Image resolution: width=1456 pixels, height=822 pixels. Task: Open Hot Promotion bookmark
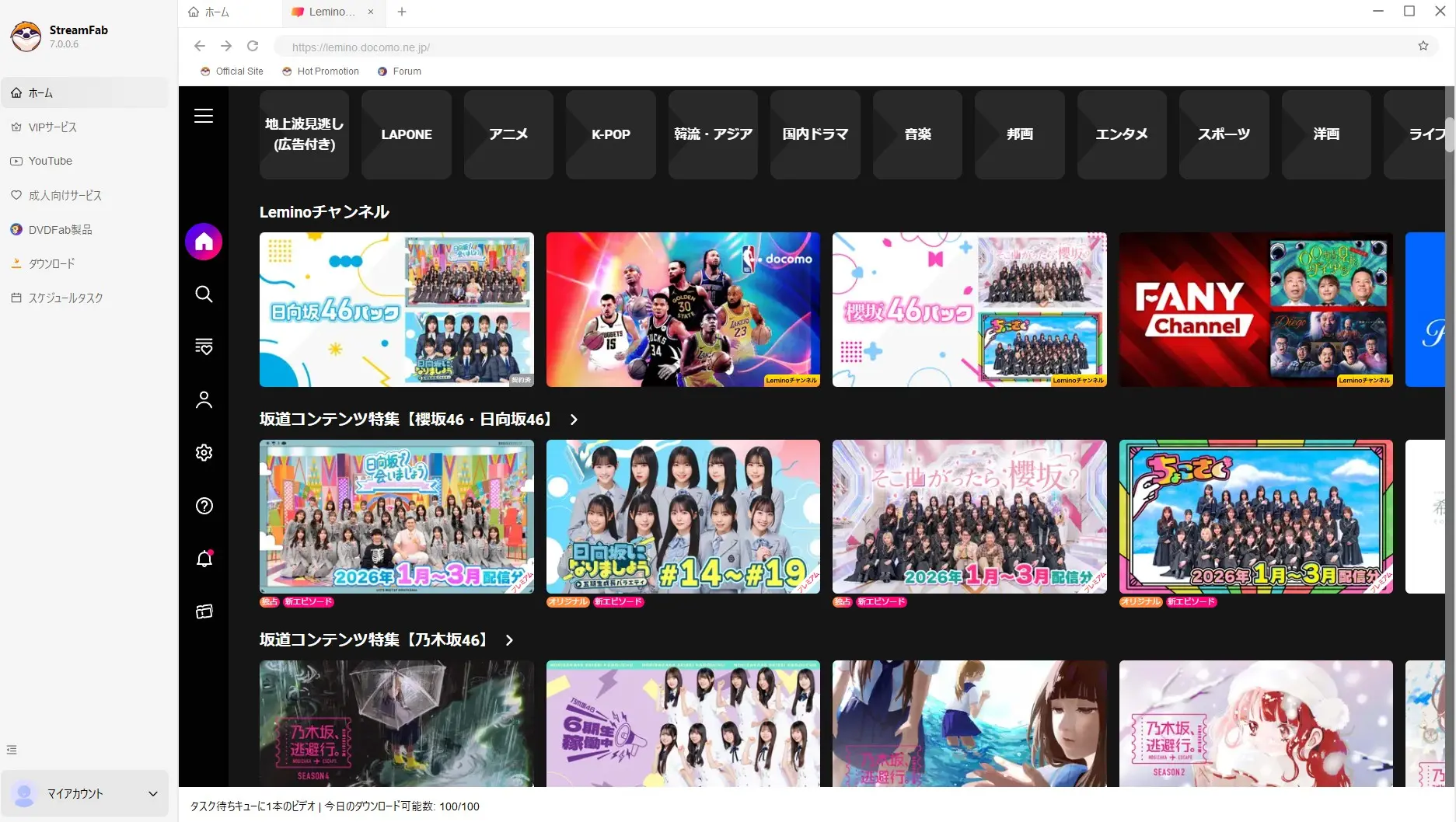pyautogui.click(x=320, y=71)
